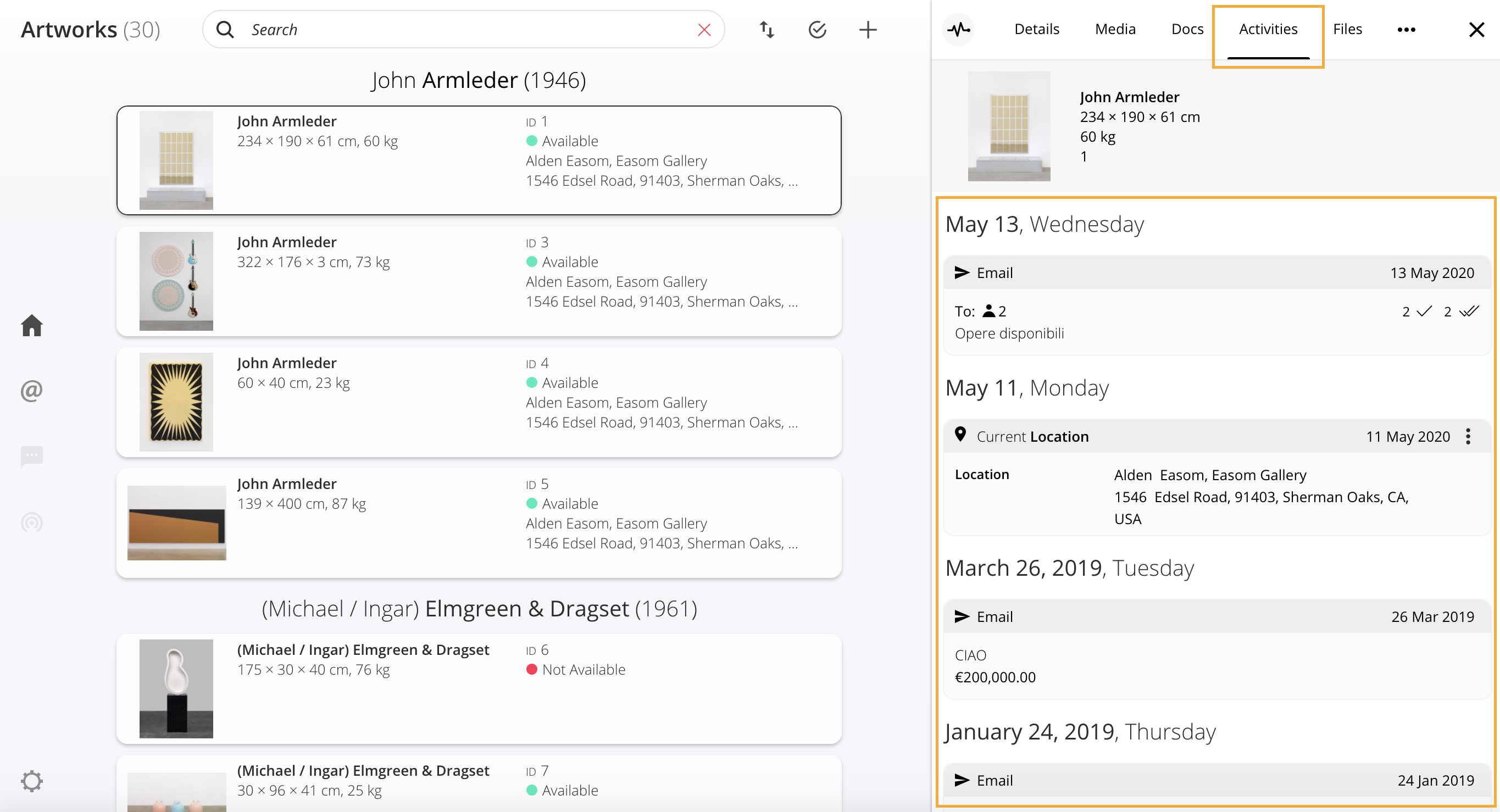The image size is (1500, 812).
Task: Click the 'Alden Easom, Easom Gallery' location value in panel
Action: (x=1210, y=475)
